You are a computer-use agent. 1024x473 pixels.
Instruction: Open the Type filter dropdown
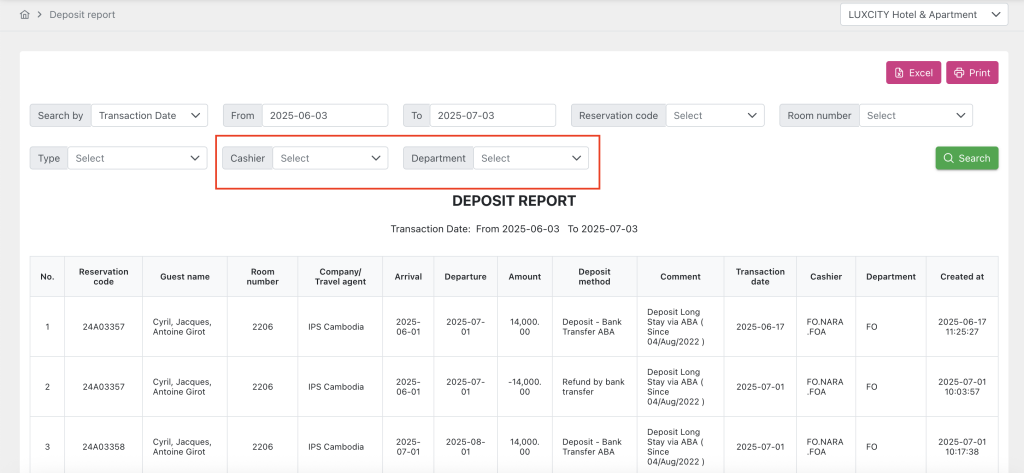tap(138, 158)
